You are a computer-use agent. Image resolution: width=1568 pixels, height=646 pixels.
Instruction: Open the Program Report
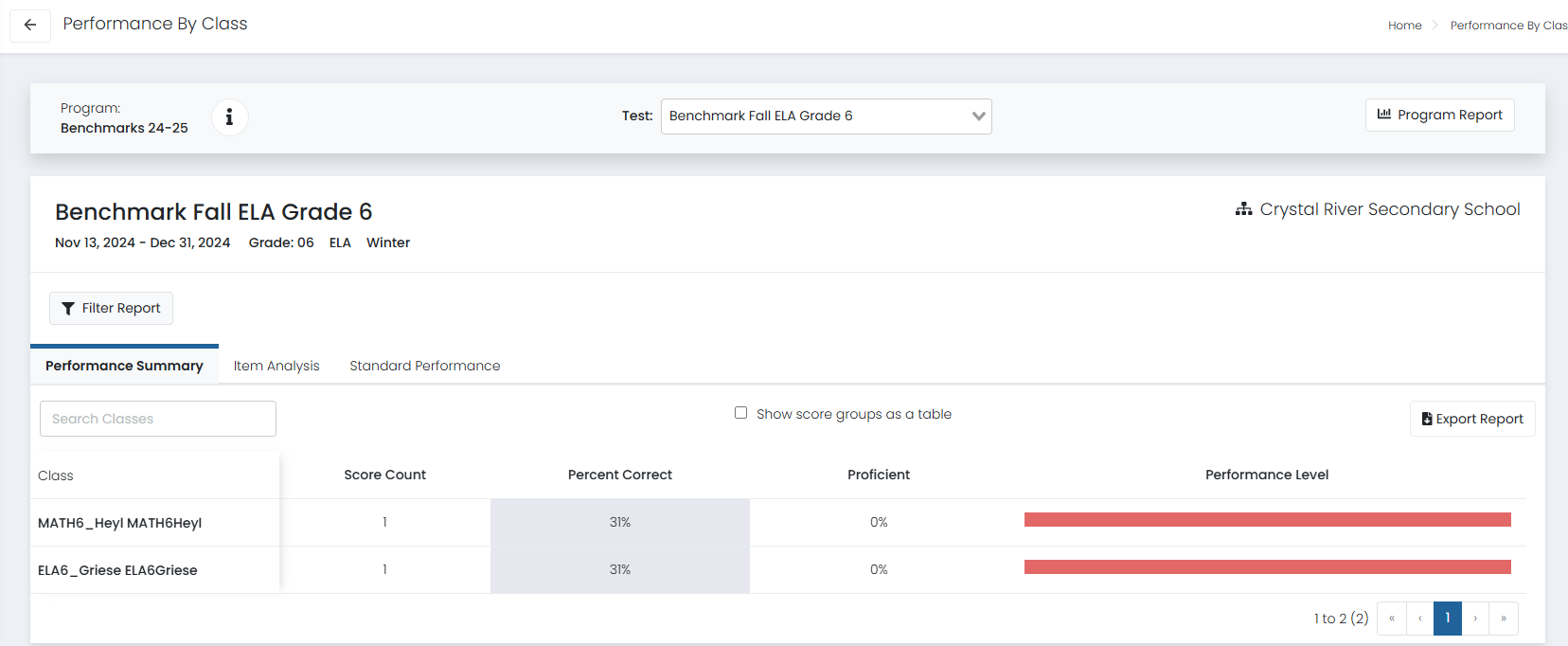(1439, 115)
